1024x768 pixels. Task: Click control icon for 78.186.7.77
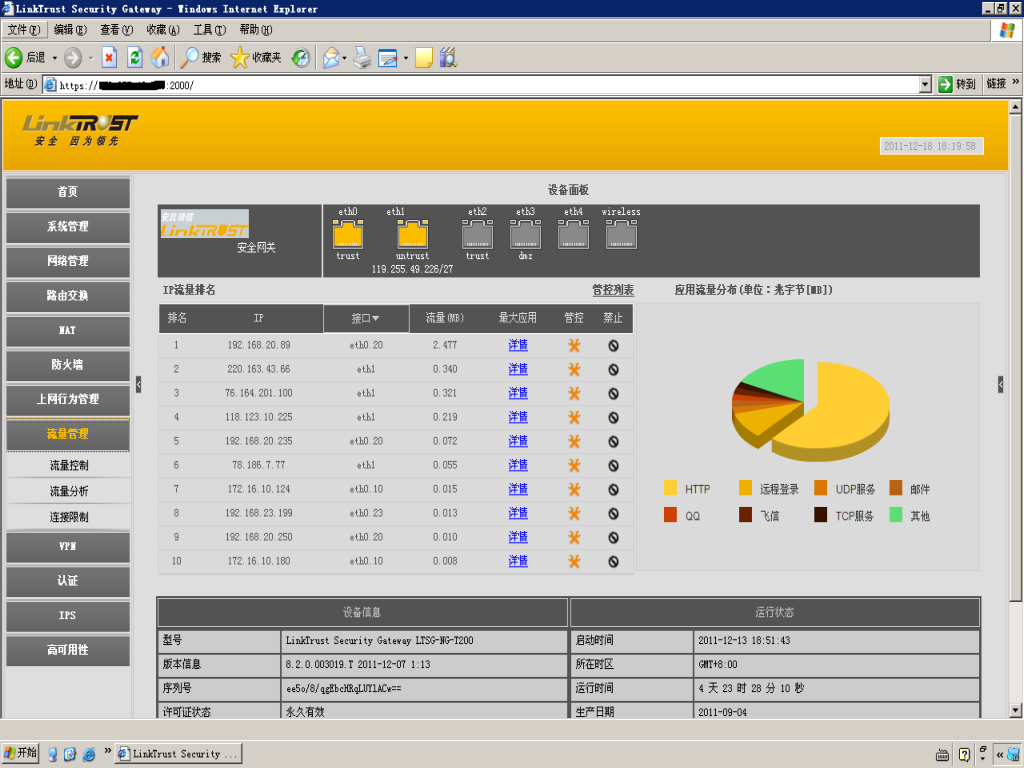[574, 466]
